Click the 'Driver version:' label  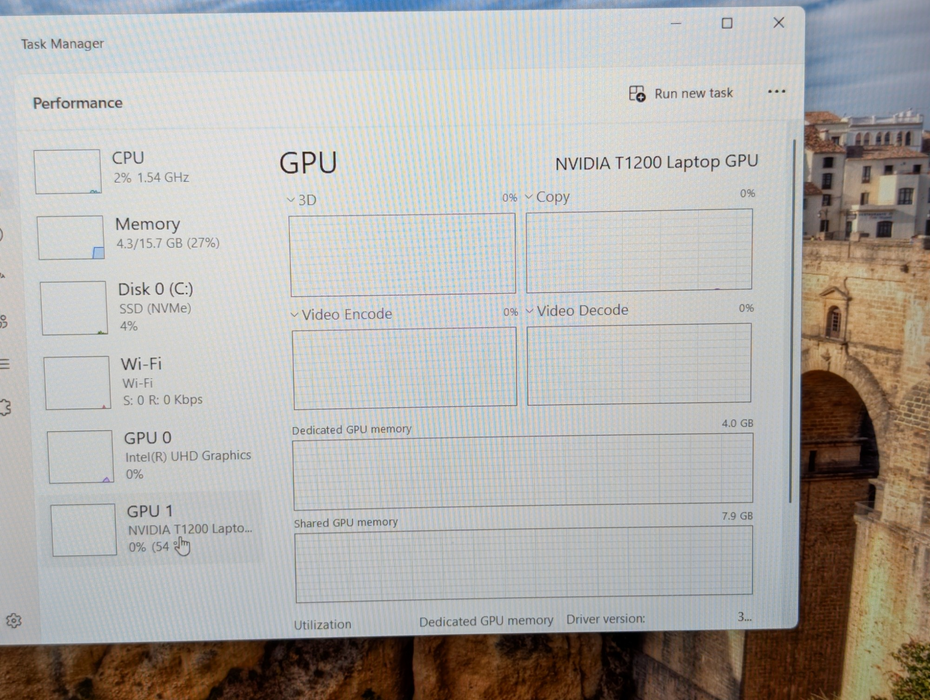coord(606,619)
